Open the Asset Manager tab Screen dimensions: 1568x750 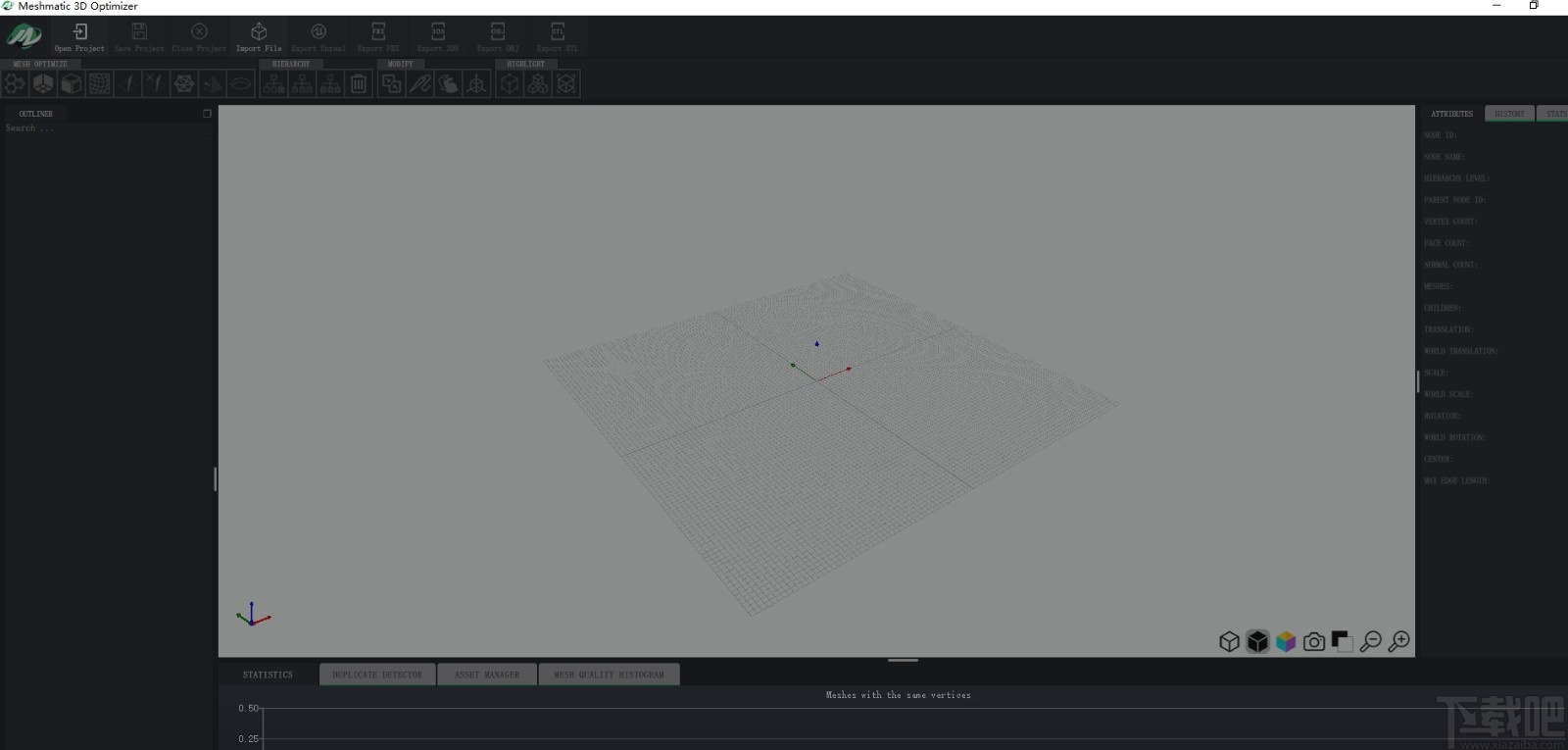(x=487, y=675)
